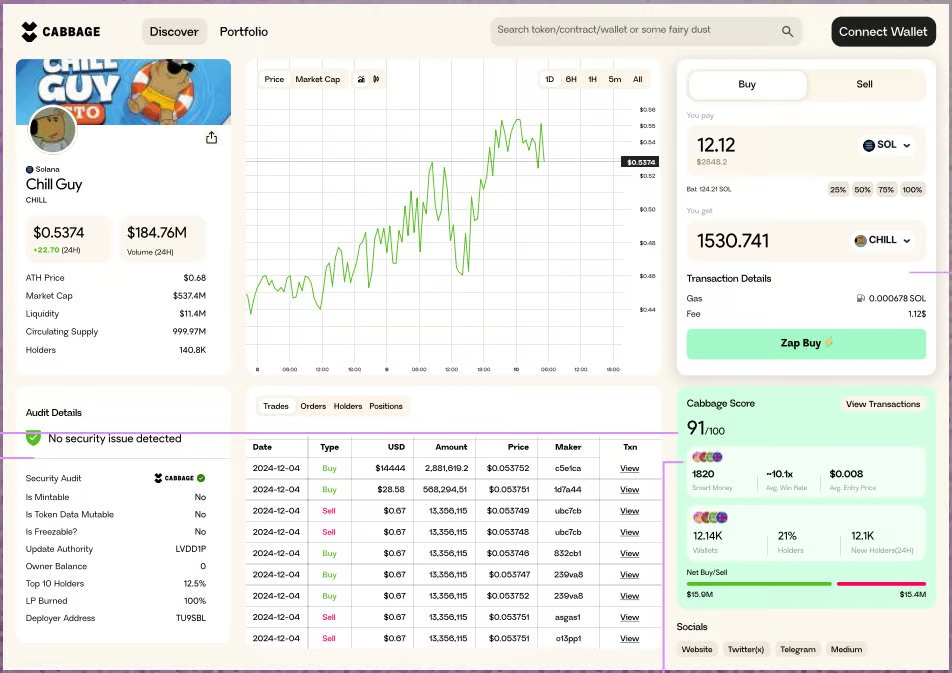952x673 pixels.
Task: Click the Chill Guy avatar image
Action: click(x=53, y=130)
